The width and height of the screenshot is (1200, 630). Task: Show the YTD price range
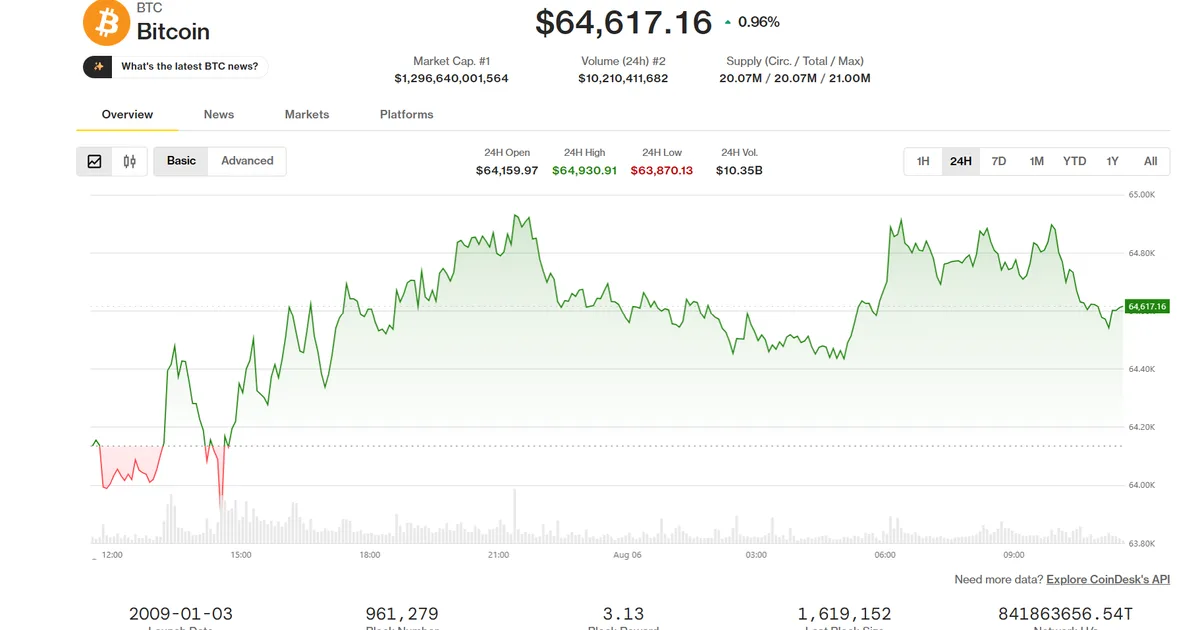(x=1075, y=161)
